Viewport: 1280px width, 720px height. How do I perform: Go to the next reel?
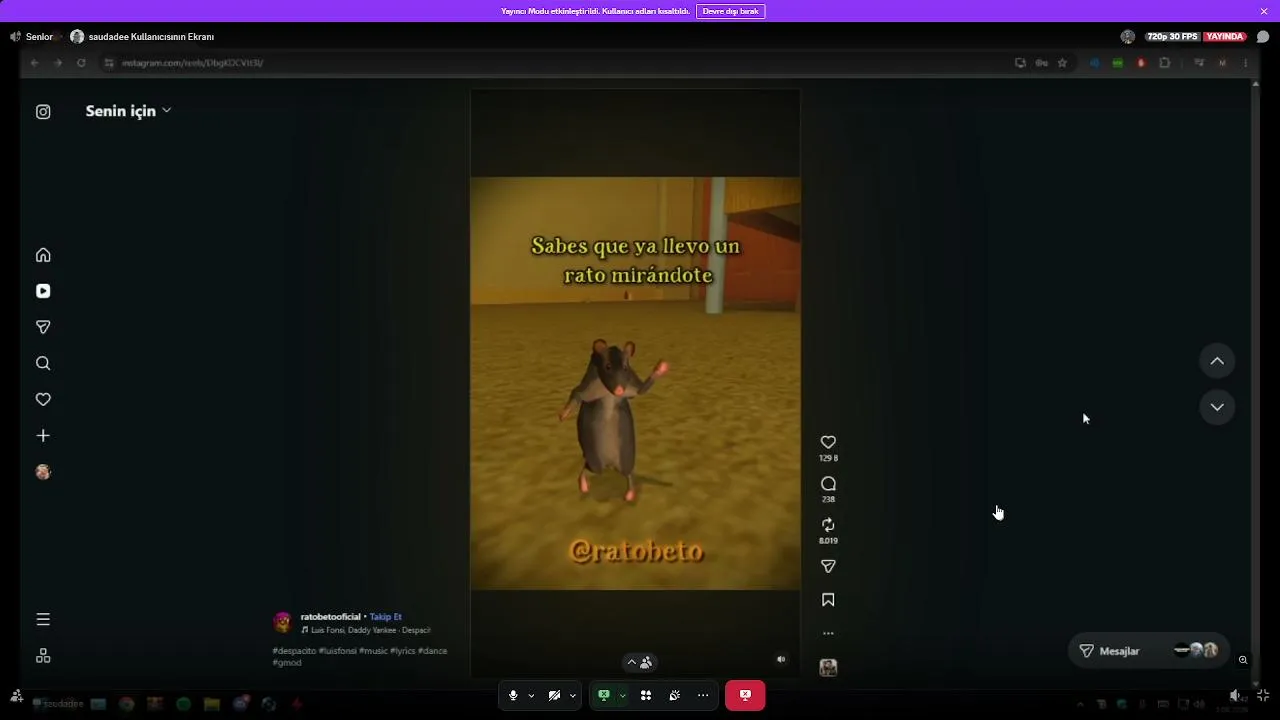[x=1217, y=407]
